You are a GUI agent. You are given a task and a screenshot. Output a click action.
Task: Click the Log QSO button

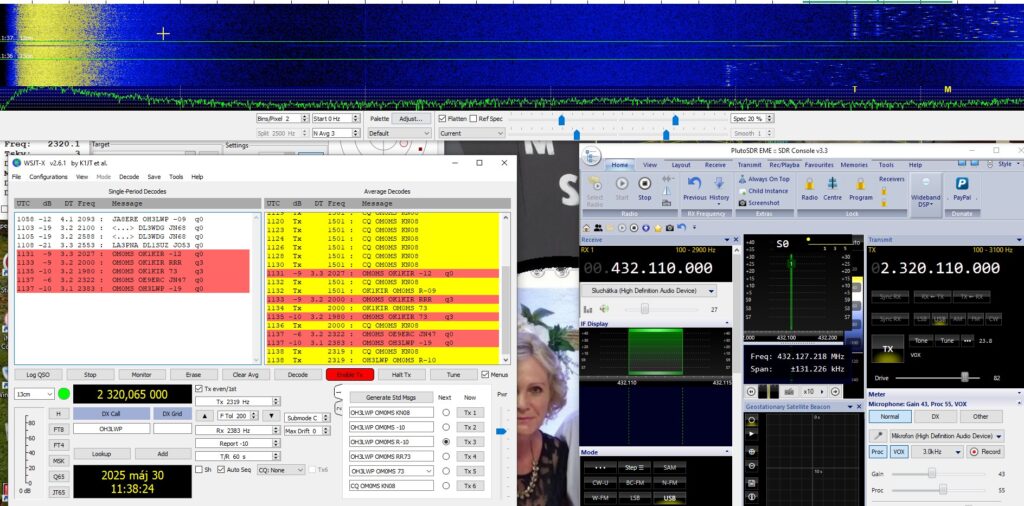(x=38, y=375)
